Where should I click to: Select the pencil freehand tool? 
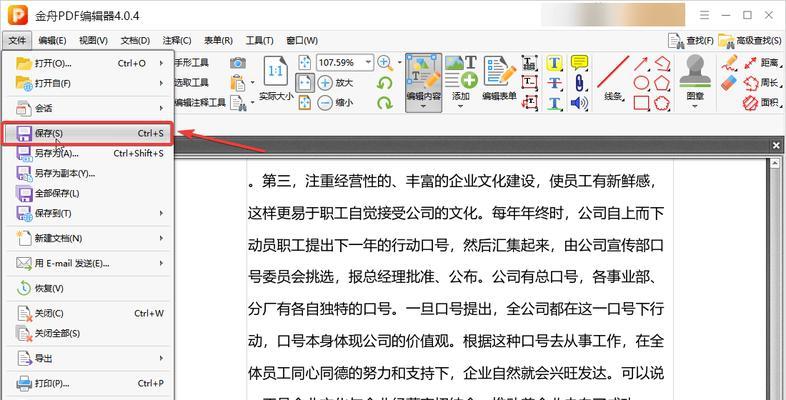(x=729, y=63)
